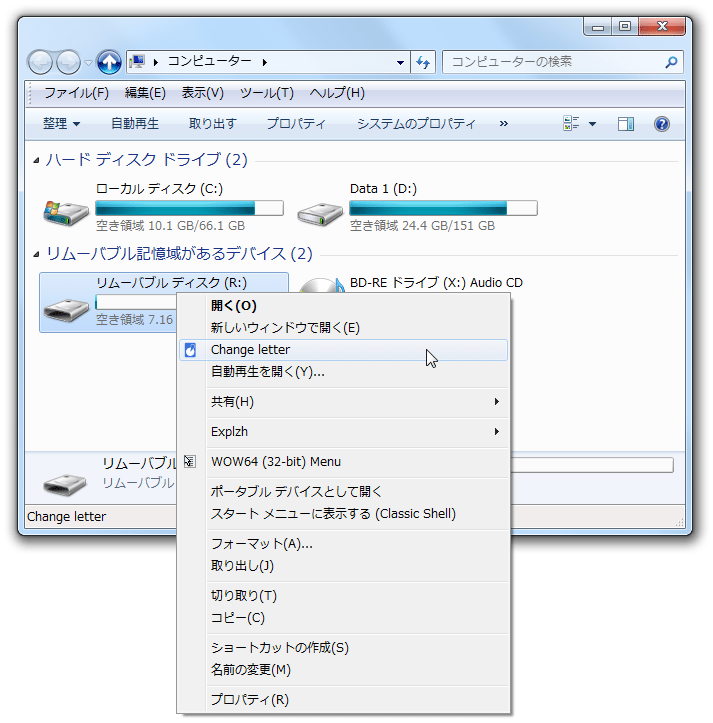Collapse the Removable Storage Devices group
This screenshot has width=713, height=723.
[36, 254]
